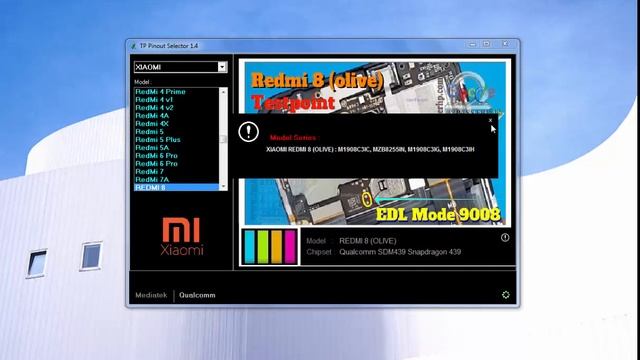Select the highlighted REDMI 8 model
This screenshot has height=360, width=640.
pos(177,187)
